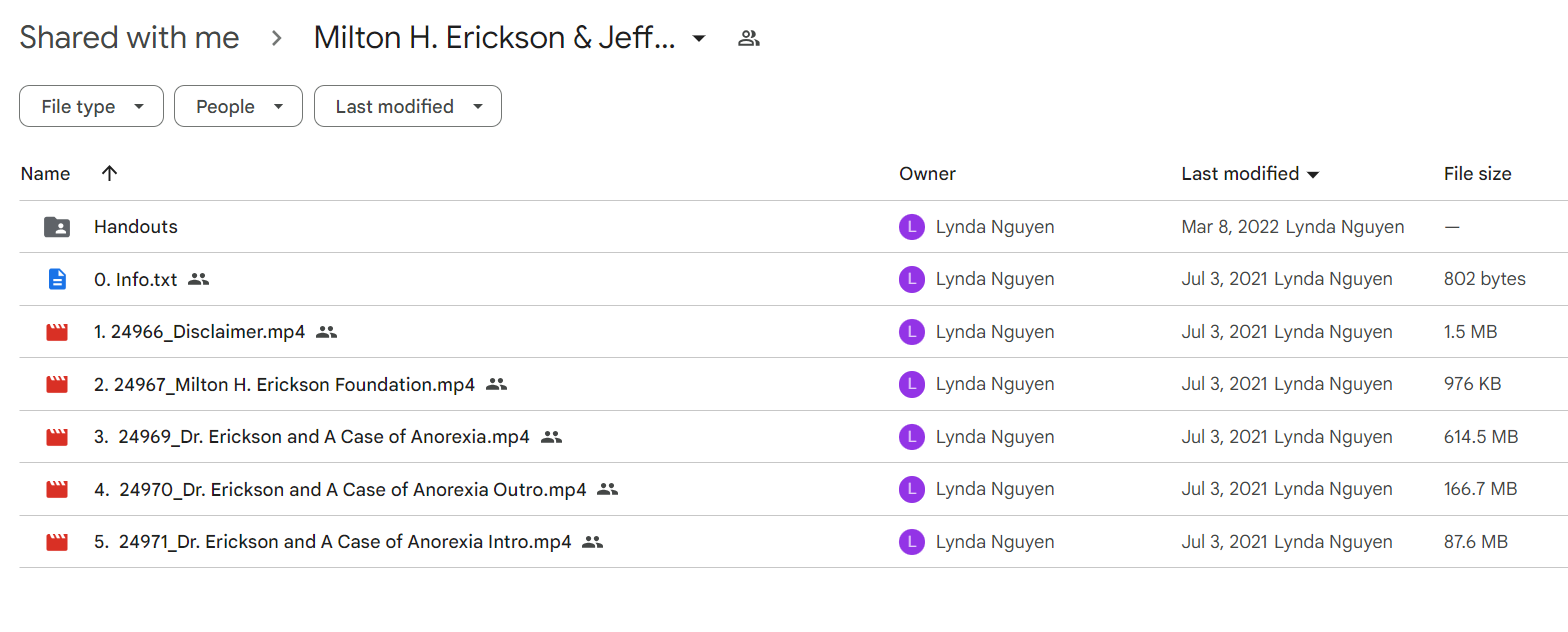Click the shared icon next to Anorexia Intro.mp4
The image size is (1568, 632).
tap(592, 542)
